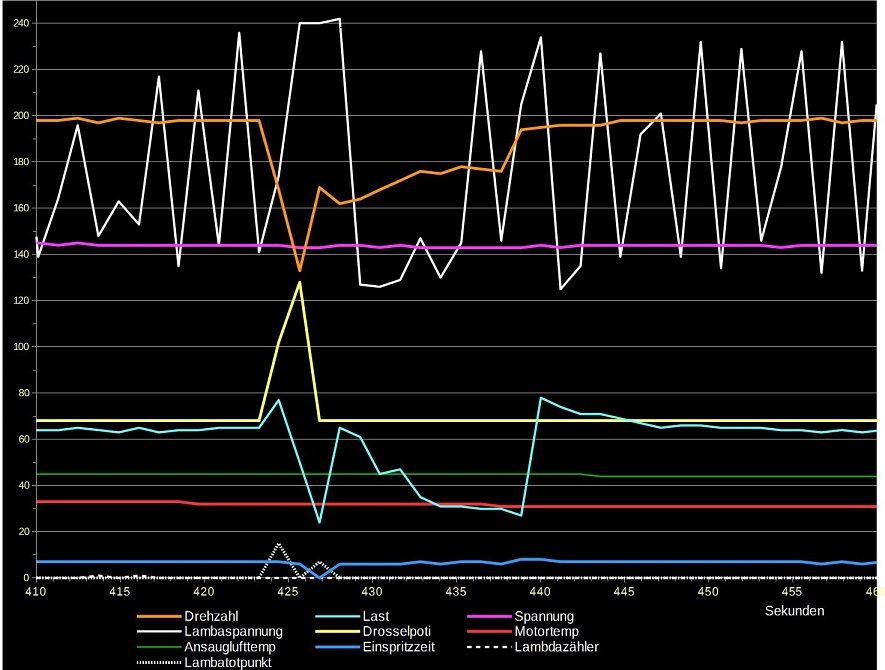This screenshot has width=885, height=670.
Task: Select the Ansauglufttemp legend label
Action: tap(233, 647)
